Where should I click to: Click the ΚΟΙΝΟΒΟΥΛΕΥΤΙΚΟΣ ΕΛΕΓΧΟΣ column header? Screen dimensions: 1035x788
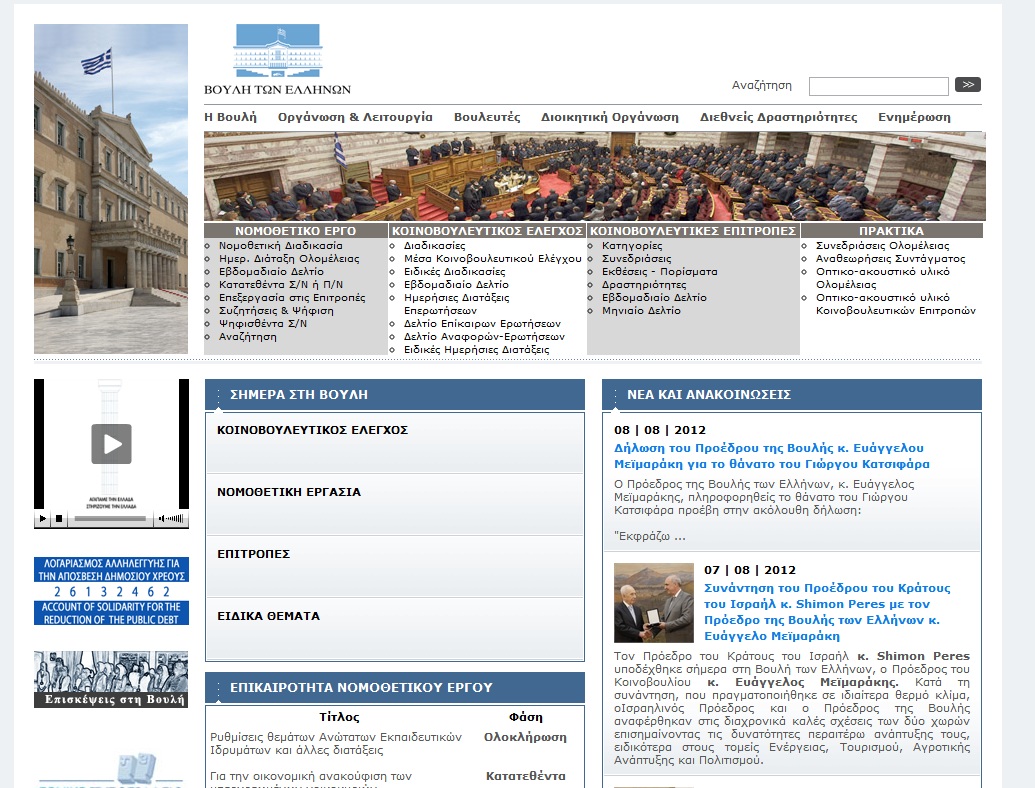(x=487, y=231)
